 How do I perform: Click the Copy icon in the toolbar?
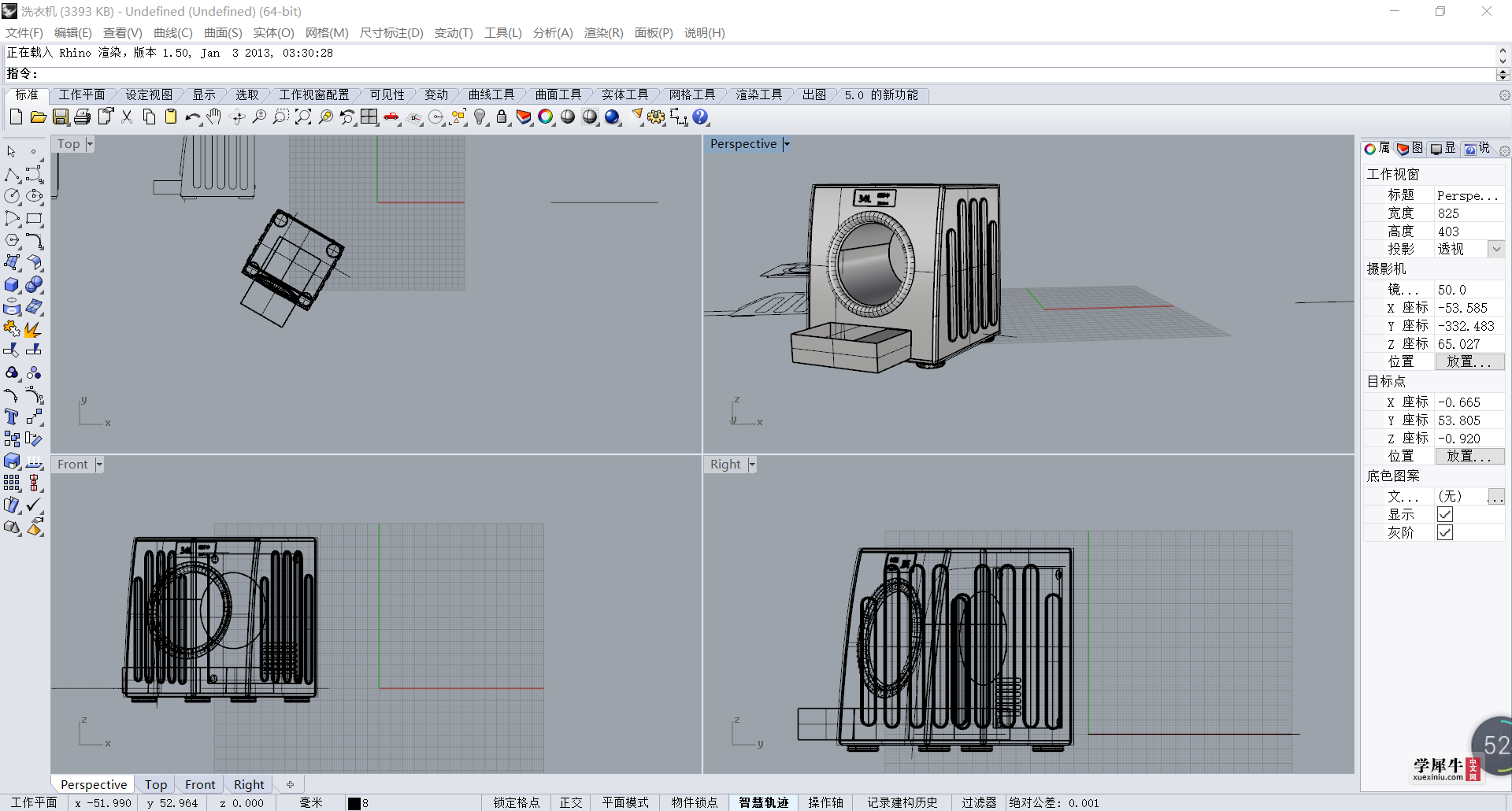pos(149,117)
